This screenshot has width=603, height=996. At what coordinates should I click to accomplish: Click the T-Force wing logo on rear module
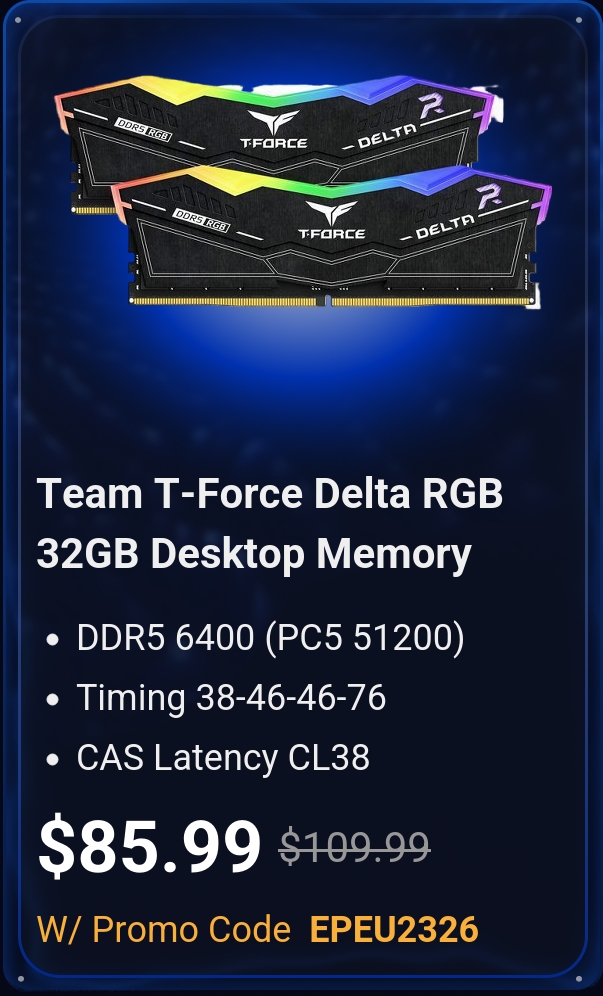point(273,129)
